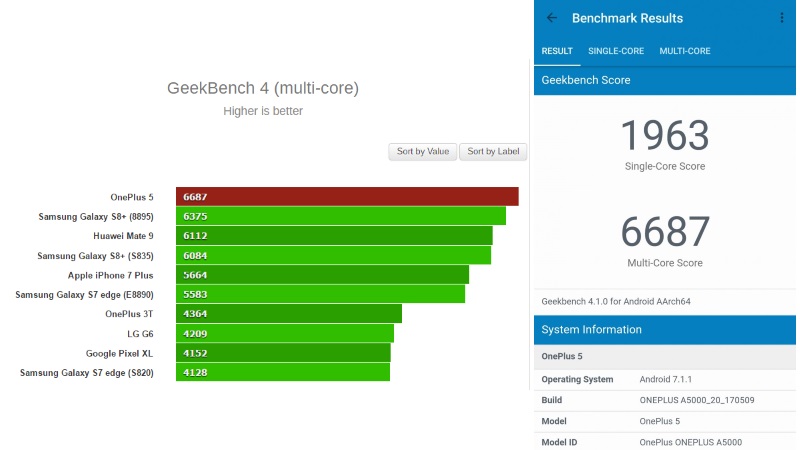Viewport: 800px width, 450px height.
Task: Click the 6687 multi-core score in results
Action: click(665, 231)
